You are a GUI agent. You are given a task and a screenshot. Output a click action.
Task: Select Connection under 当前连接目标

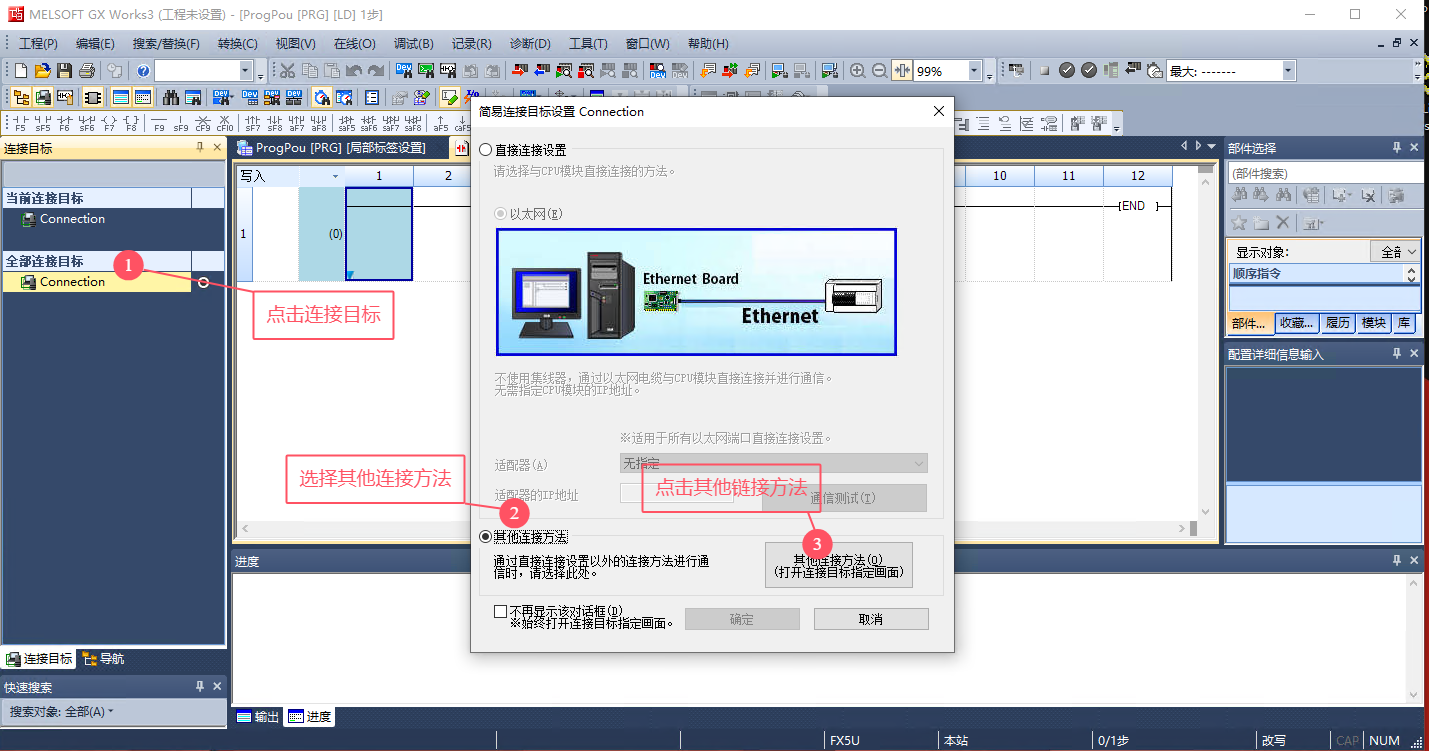[72, 219]
